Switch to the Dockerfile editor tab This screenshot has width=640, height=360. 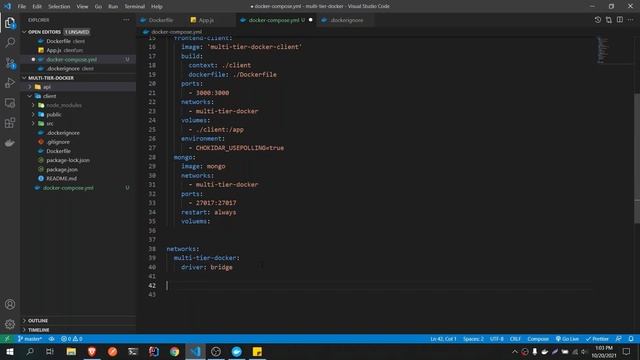point(161,20)
